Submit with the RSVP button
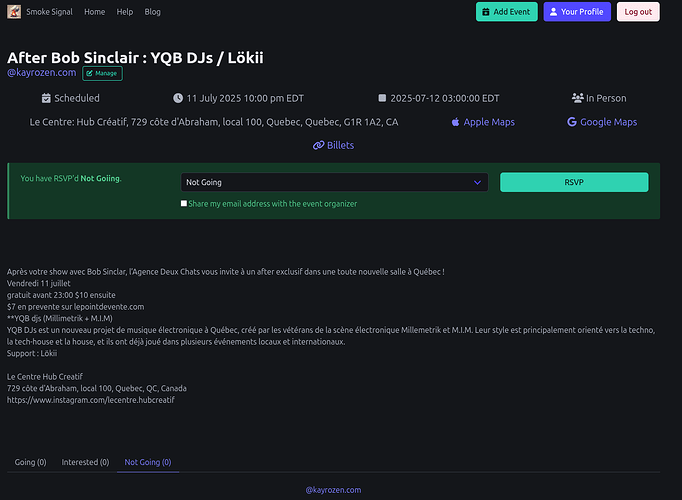The width and height of the screenshot is (682, 500). coord(574,182)
